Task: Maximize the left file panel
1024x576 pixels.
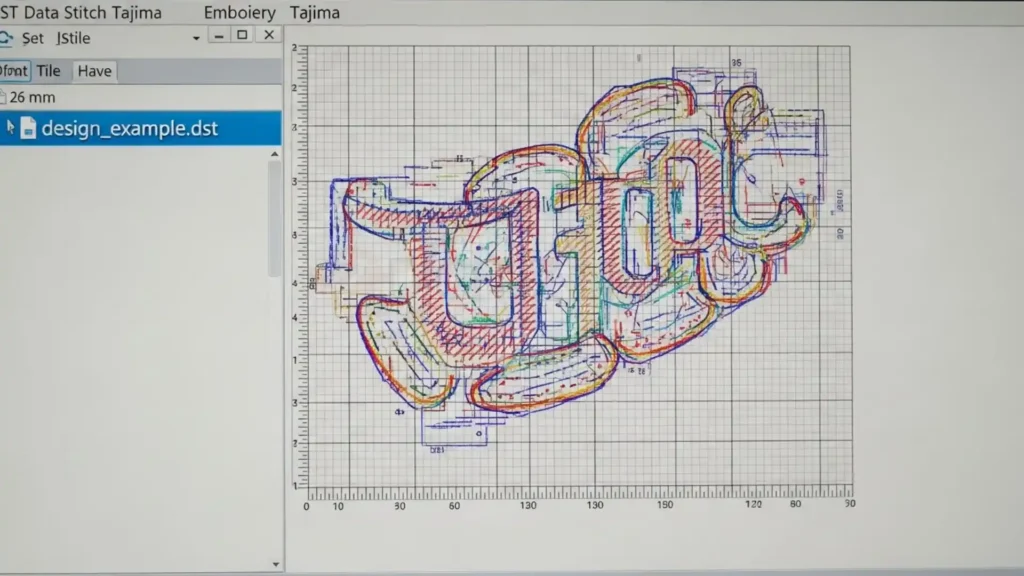Action: point(243,35)
